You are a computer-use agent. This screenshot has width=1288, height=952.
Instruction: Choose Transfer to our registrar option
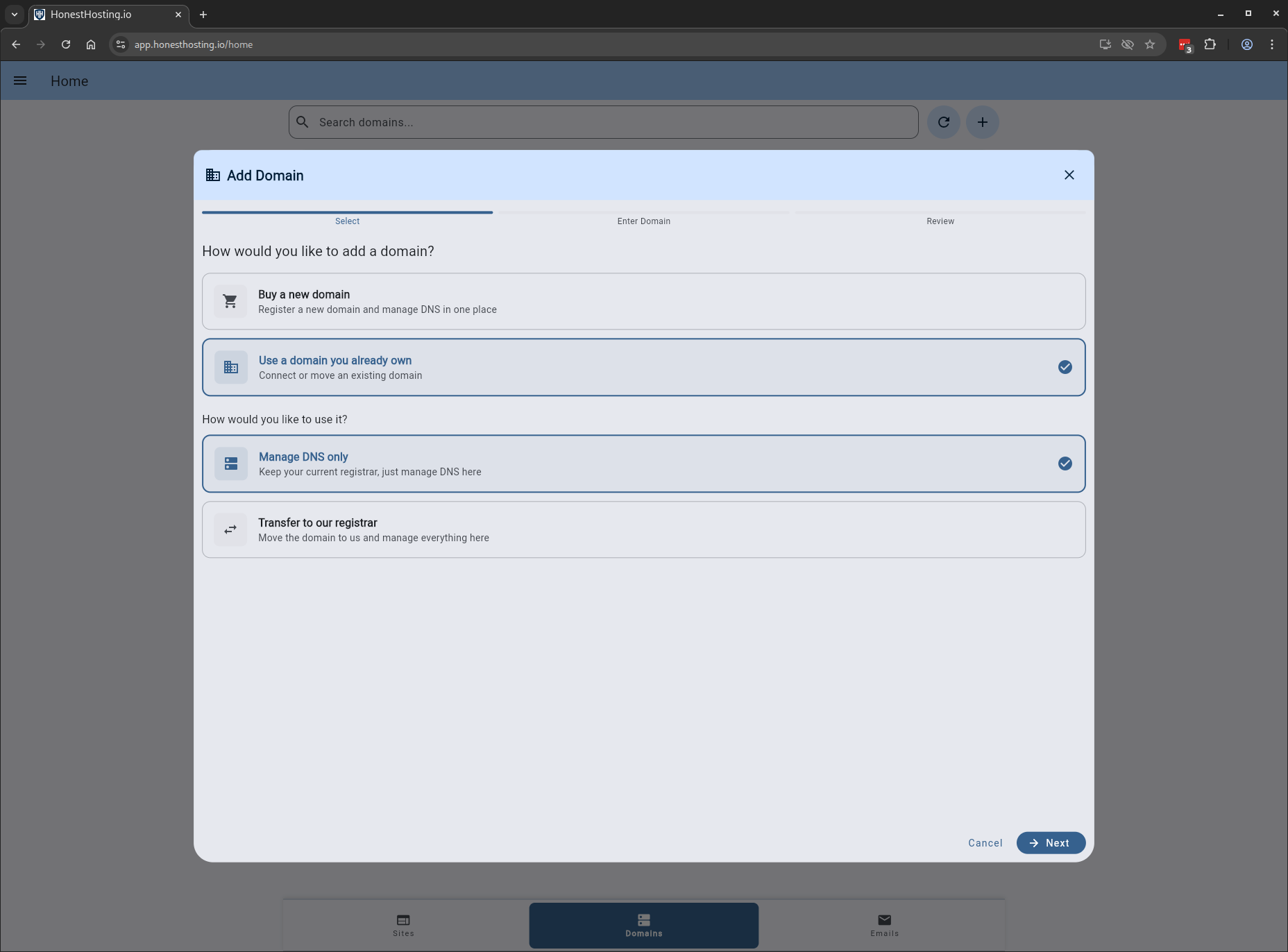[643, 530]
